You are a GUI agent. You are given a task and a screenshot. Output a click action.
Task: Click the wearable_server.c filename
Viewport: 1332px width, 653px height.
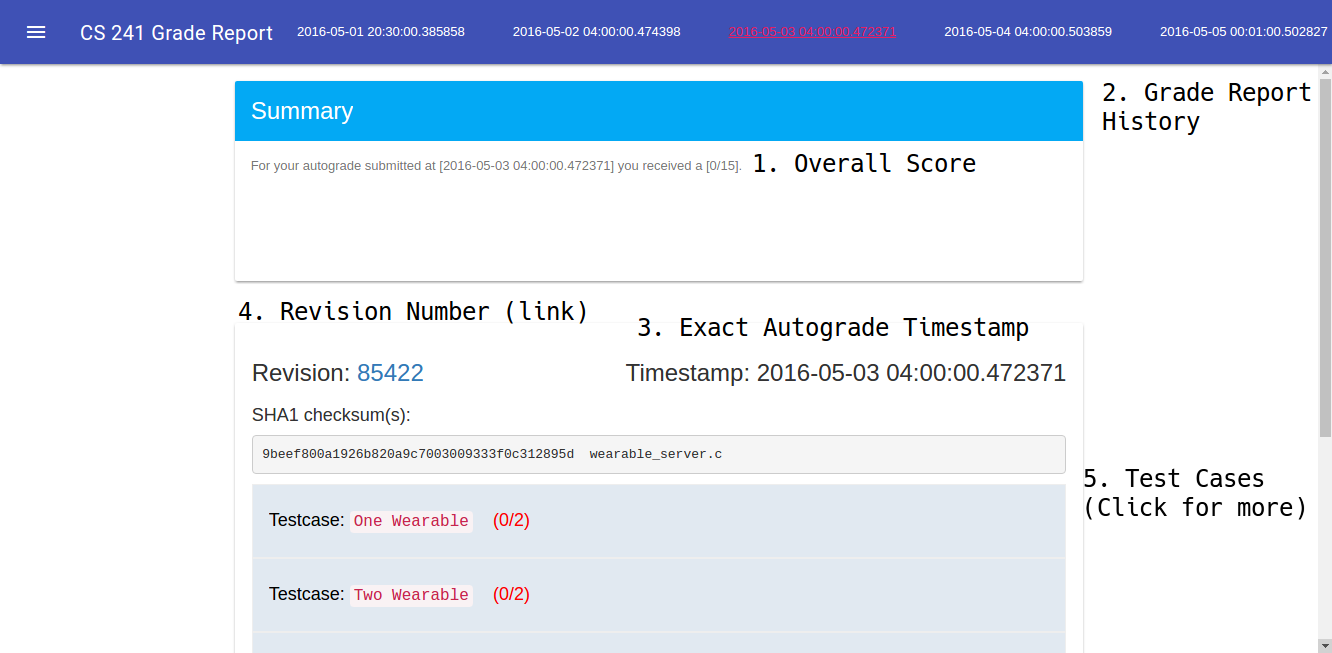655,454
